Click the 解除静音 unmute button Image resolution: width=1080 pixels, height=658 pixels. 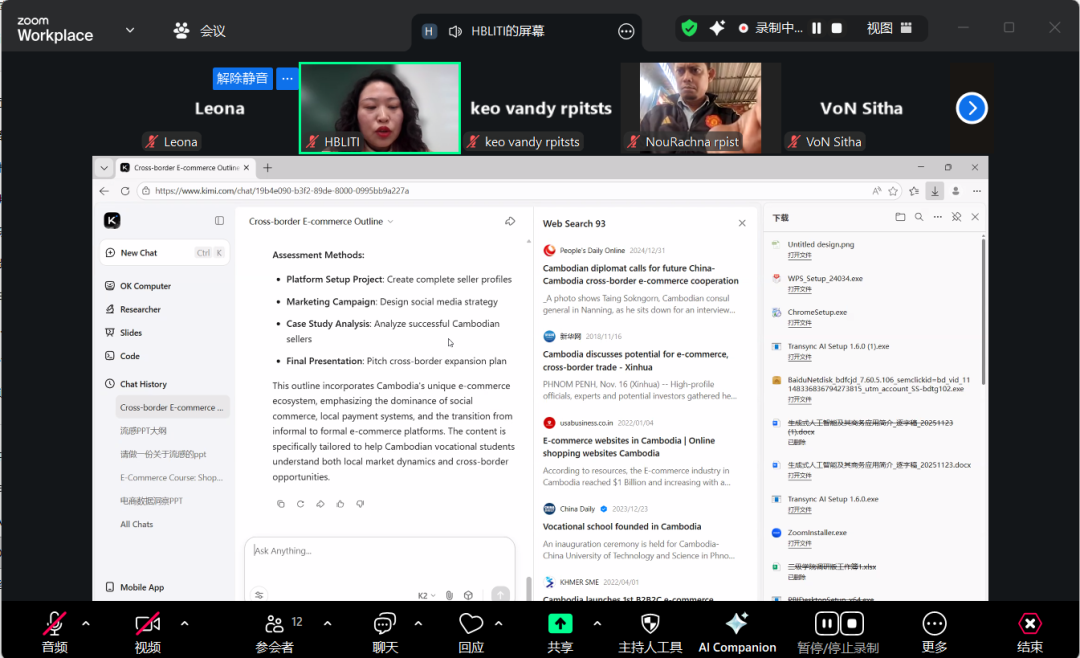coord(243,78)
